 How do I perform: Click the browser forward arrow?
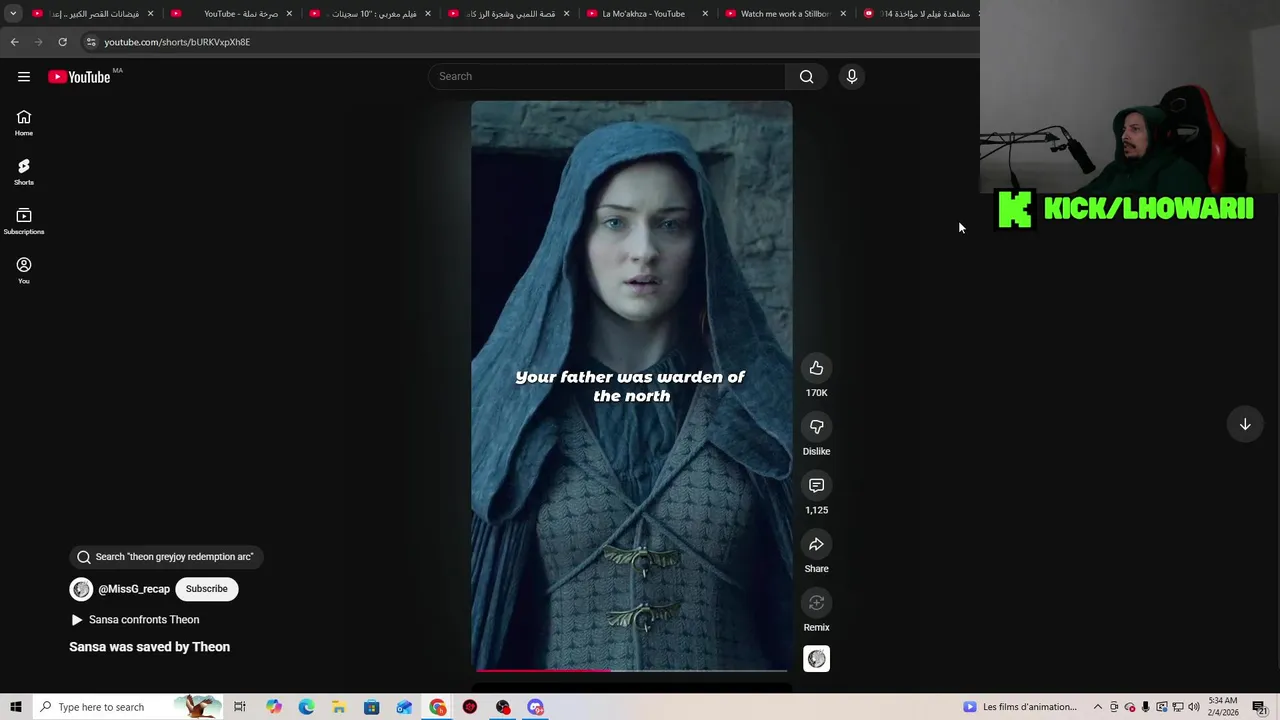tap(38, 42)
